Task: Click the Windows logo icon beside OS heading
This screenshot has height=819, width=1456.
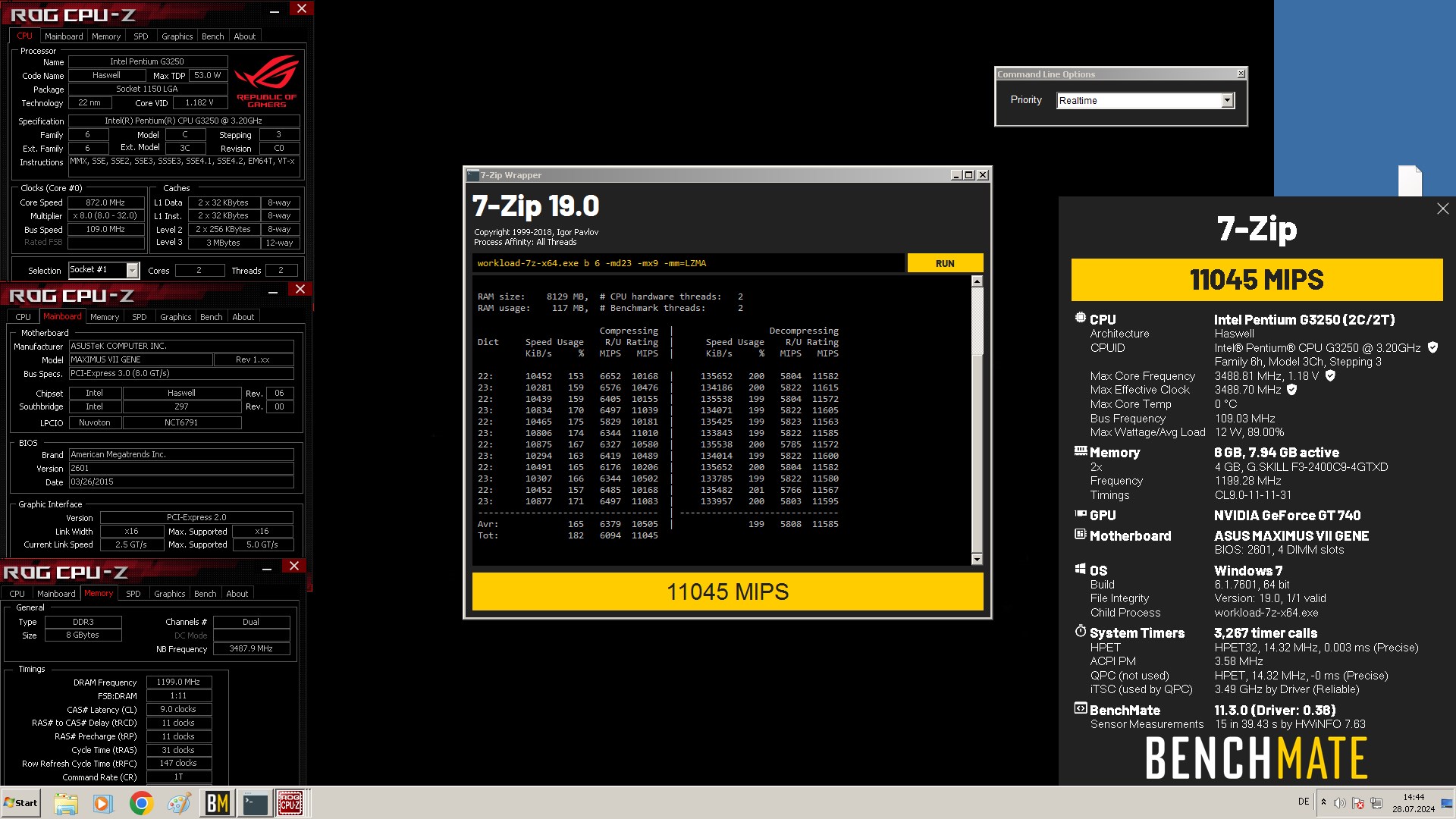Action: (x=1081, y=569)
